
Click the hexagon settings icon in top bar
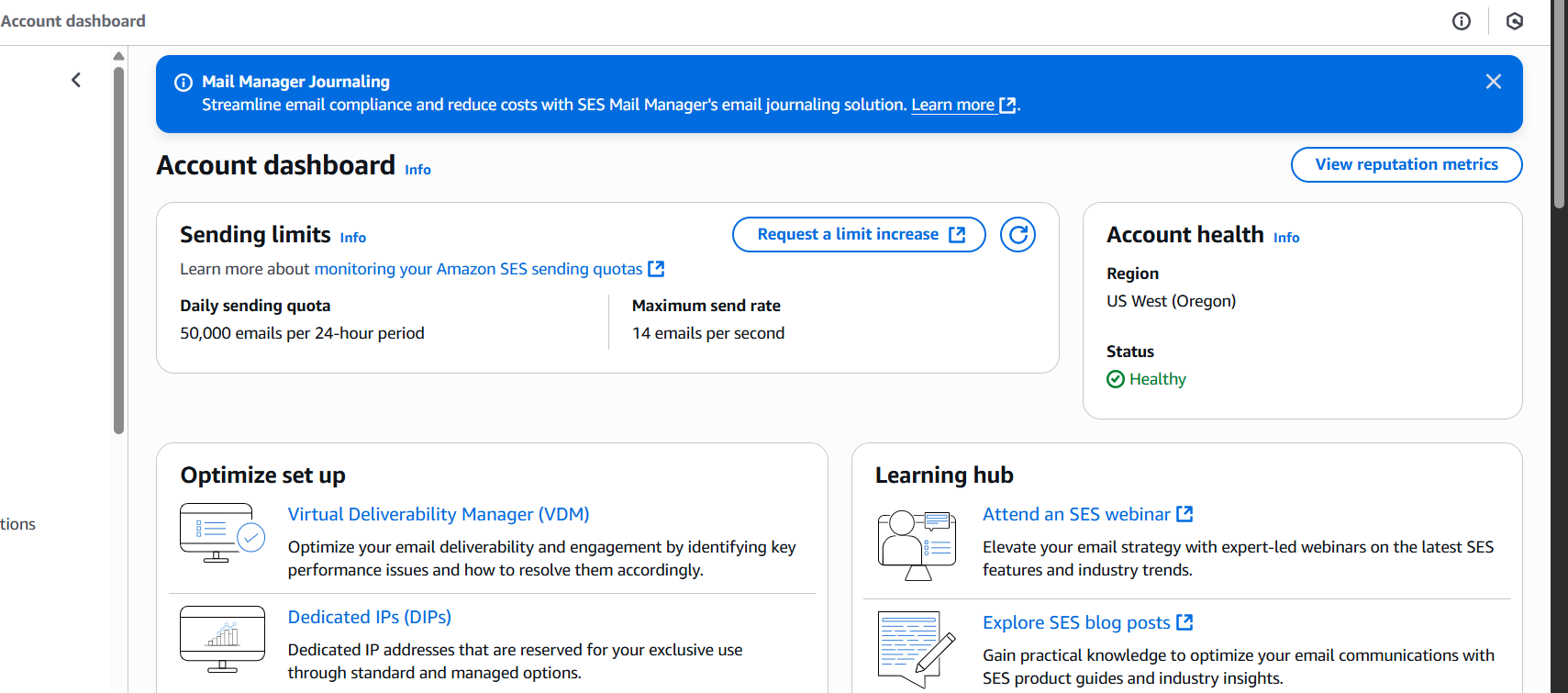(x=1515, y=21)
